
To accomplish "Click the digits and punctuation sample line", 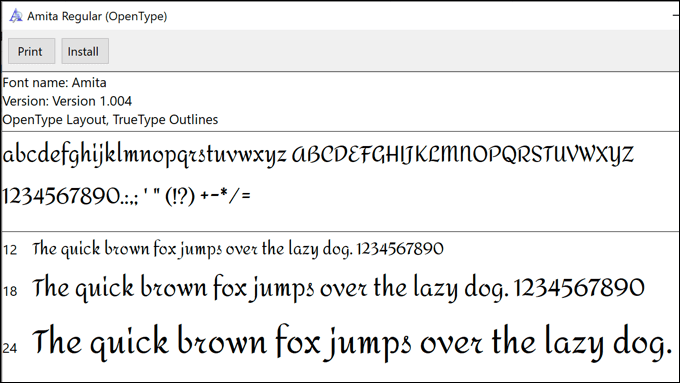I will [127, 196].
